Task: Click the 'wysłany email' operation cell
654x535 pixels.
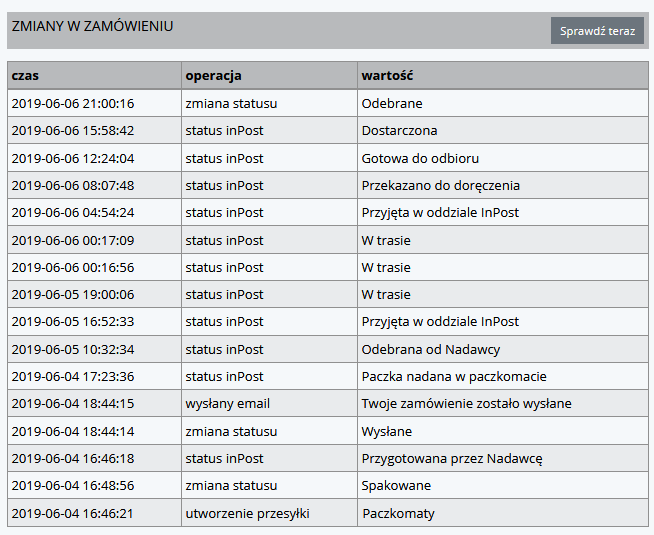Action: coord(227,404)
